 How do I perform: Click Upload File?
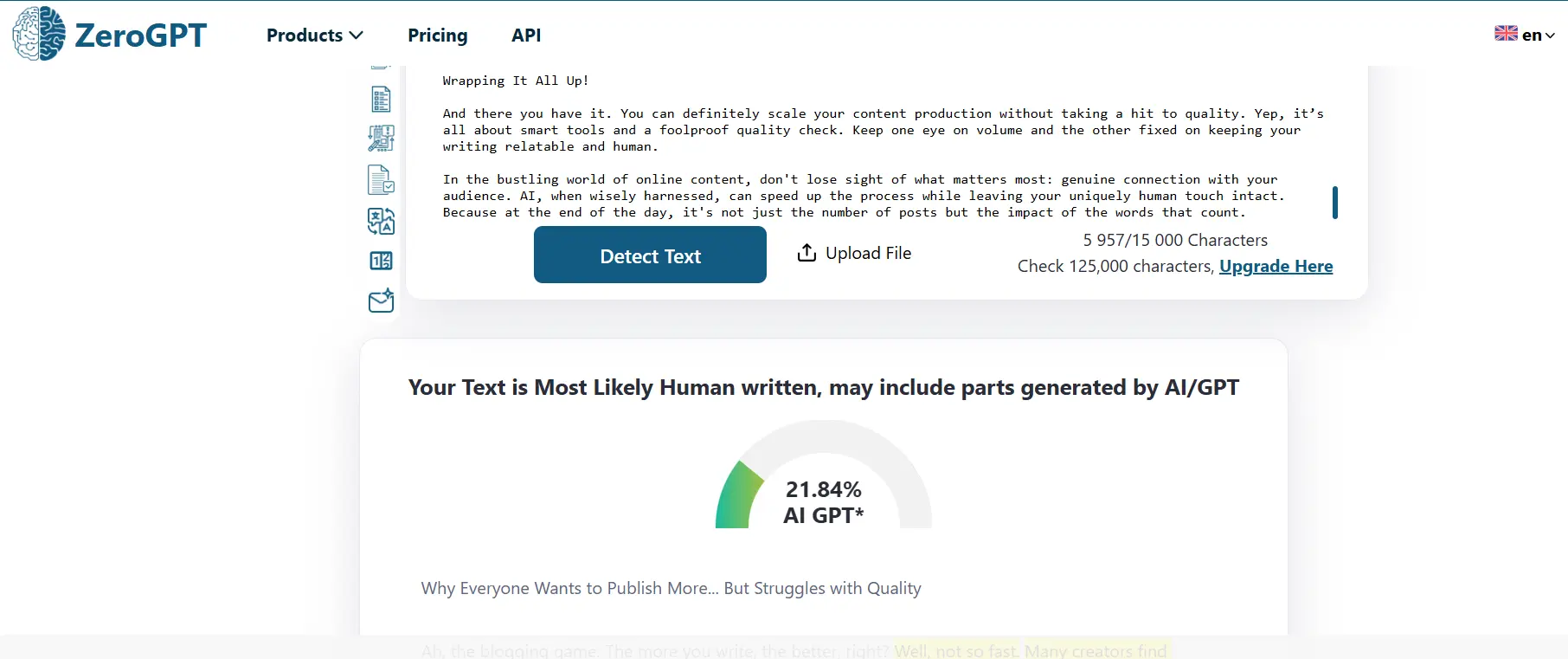(x=853, y=253)
